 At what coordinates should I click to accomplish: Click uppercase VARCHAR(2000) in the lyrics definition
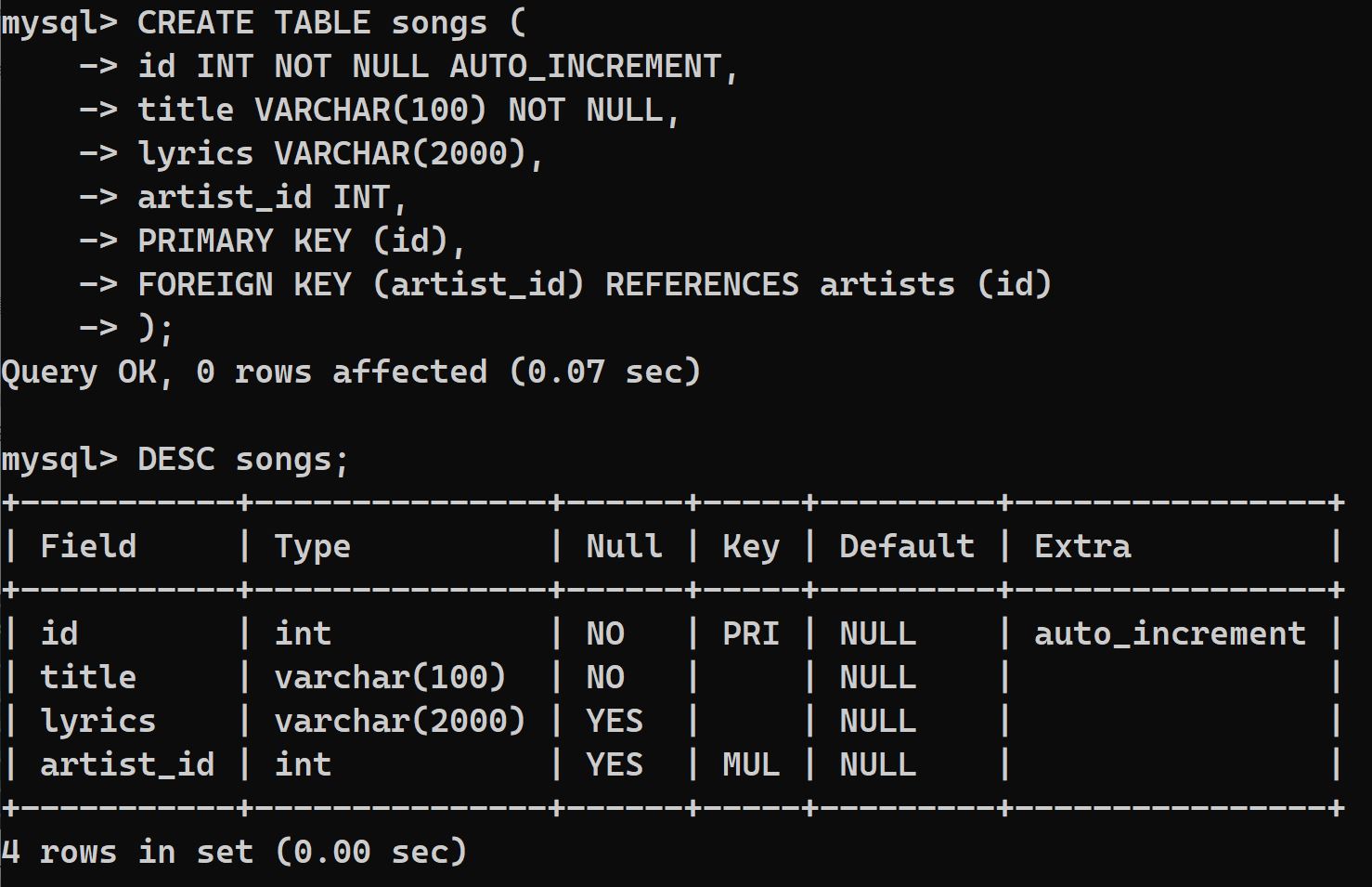pos(400,154)
